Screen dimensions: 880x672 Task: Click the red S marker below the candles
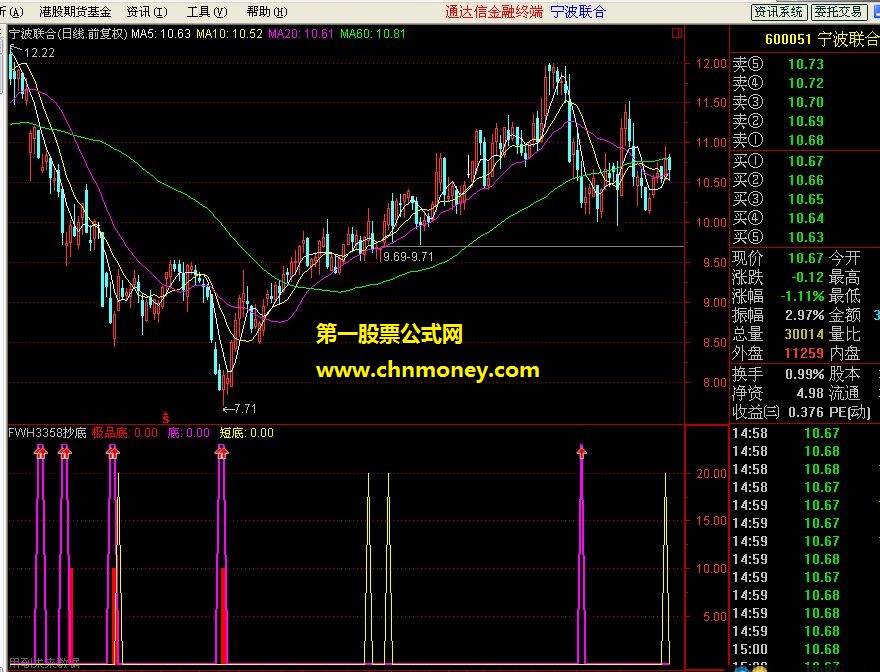click(166, 418)
